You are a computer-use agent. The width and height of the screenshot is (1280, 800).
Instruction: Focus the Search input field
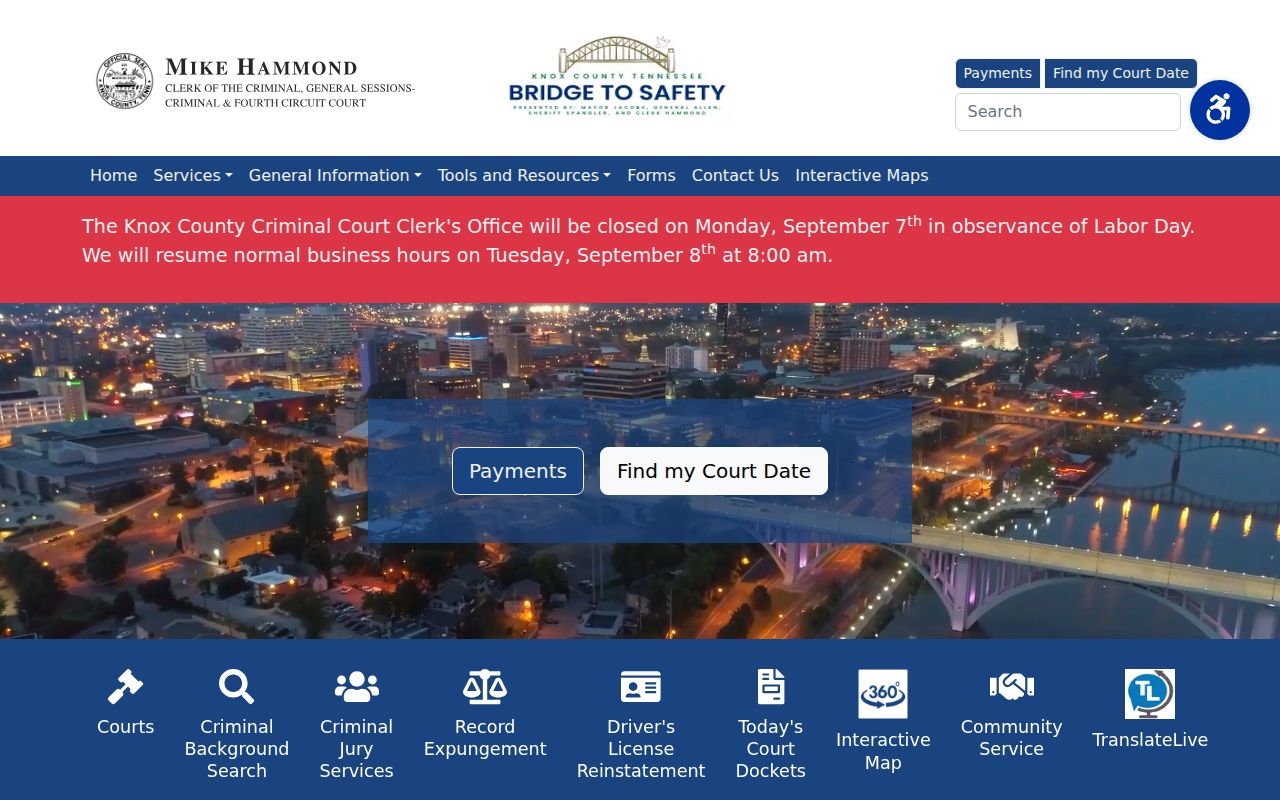1068,112
